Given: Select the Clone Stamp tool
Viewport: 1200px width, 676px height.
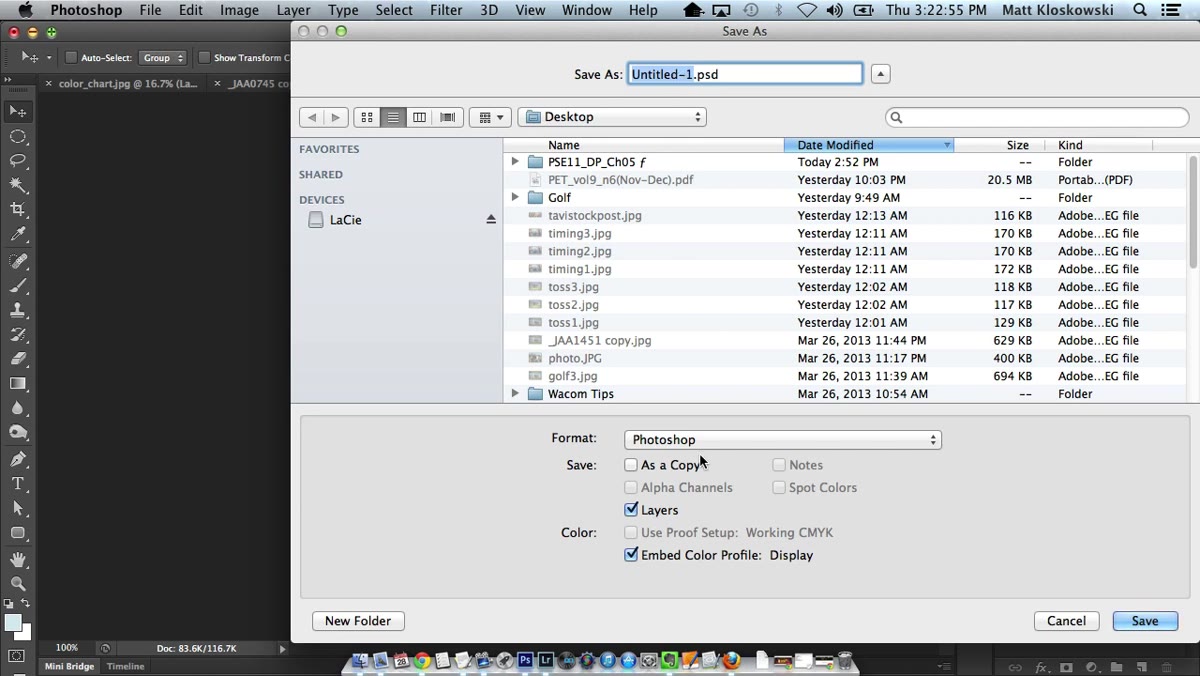Looking at the screenshot, I should tap(18, 310).
